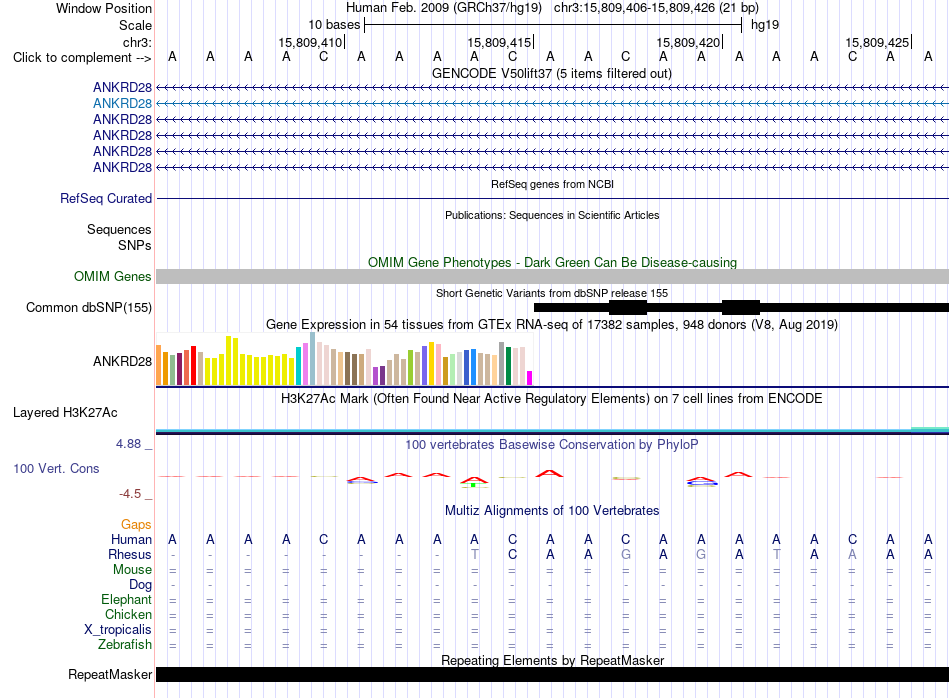Screen dimensions: 950x698
Task: Click the Rhesus species label
Action: pyautogui.click(x=130, y=554)
